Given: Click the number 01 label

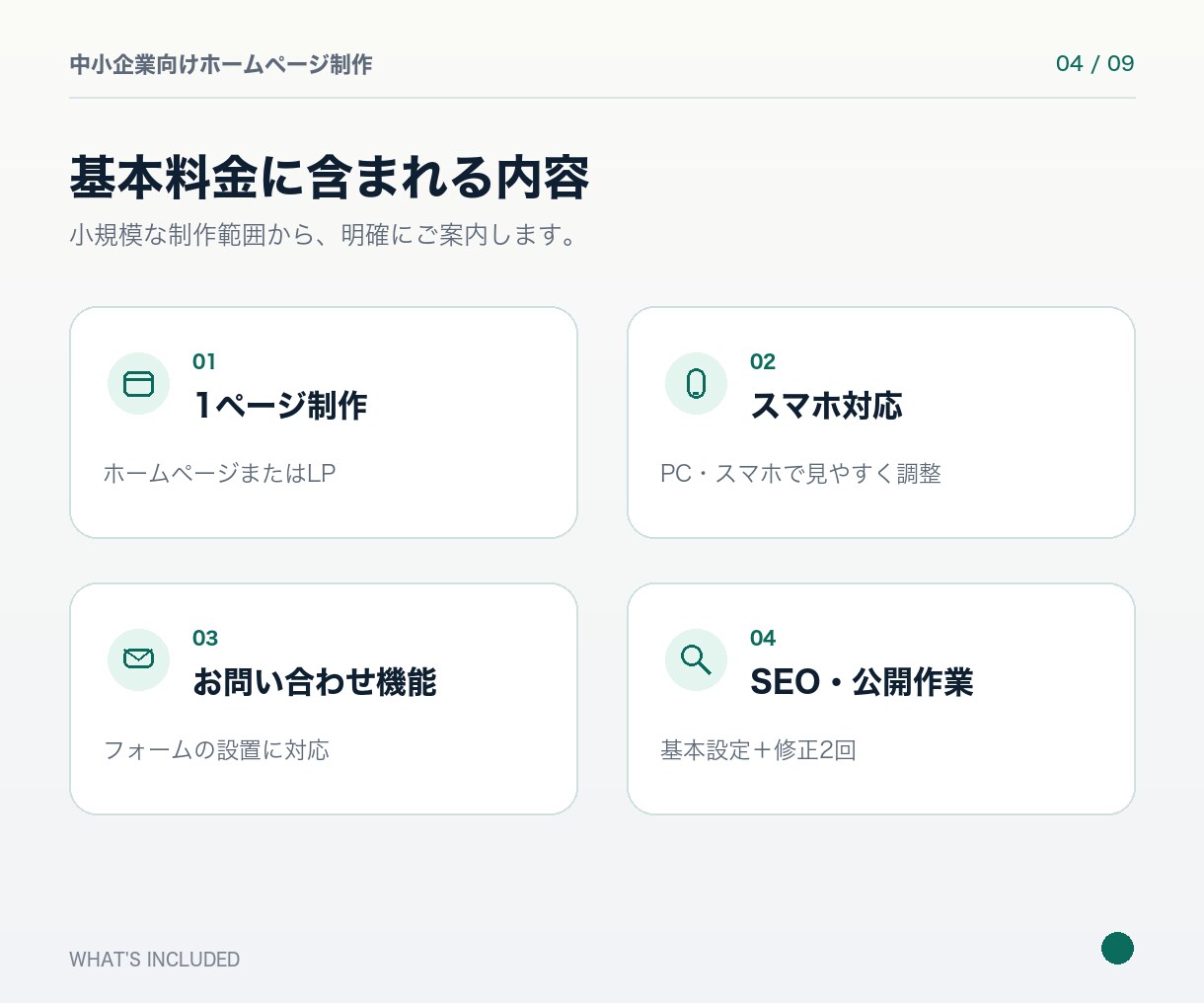Looking at the screenshot, I should 204,361.
